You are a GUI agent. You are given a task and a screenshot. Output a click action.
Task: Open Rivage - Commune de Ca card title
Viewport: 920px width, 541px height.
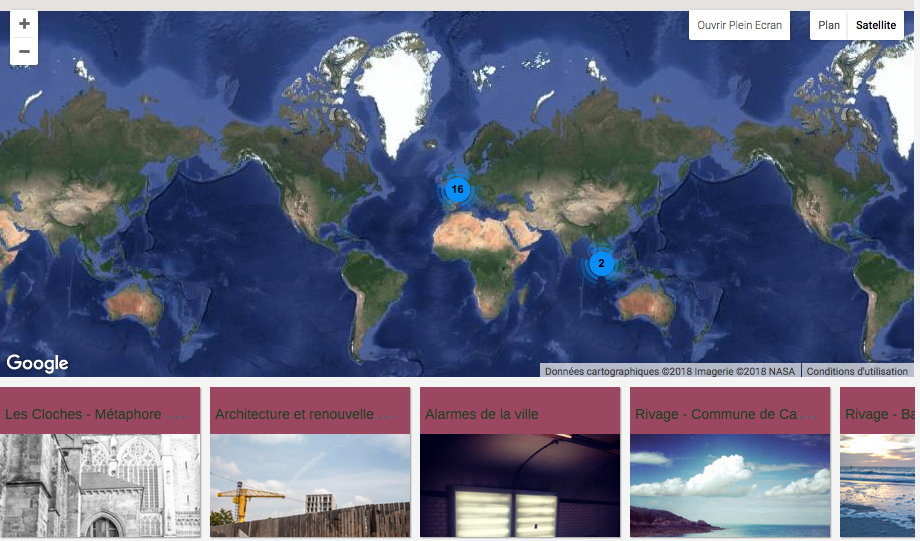[715, 414]
